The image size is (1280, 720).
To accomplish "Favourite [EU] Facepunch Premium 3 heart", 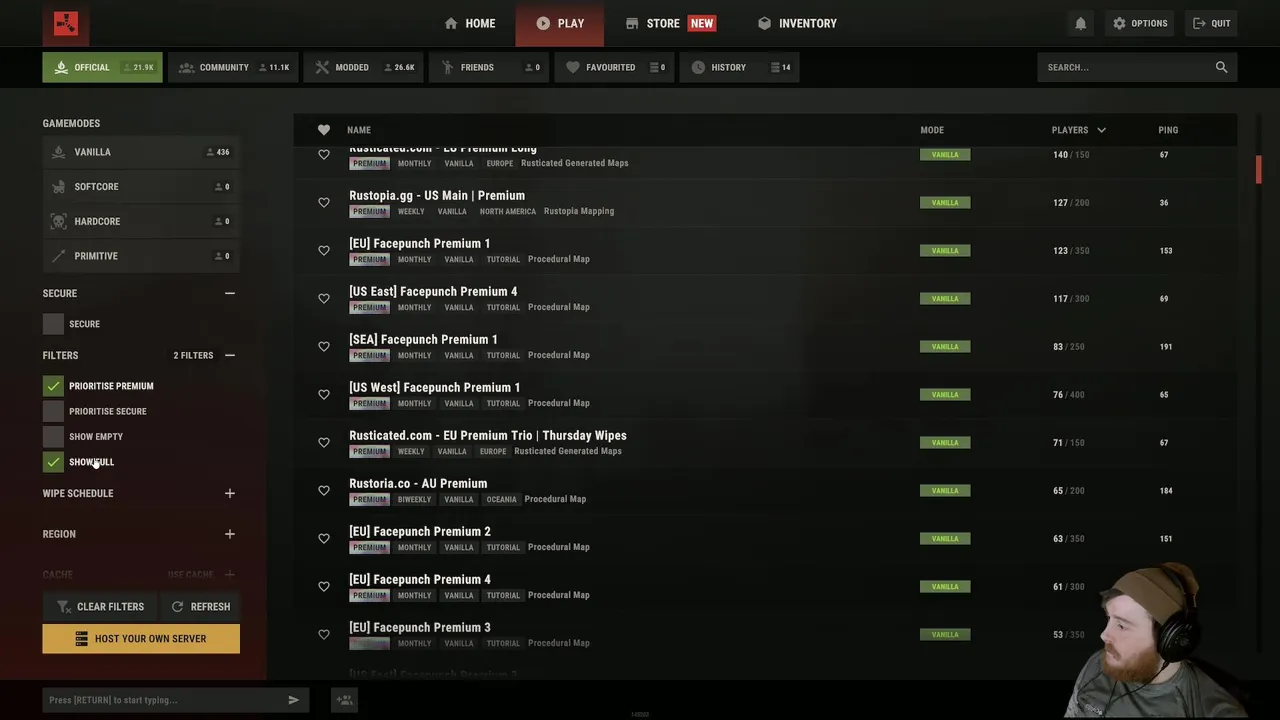I will (x=324, y=634).
